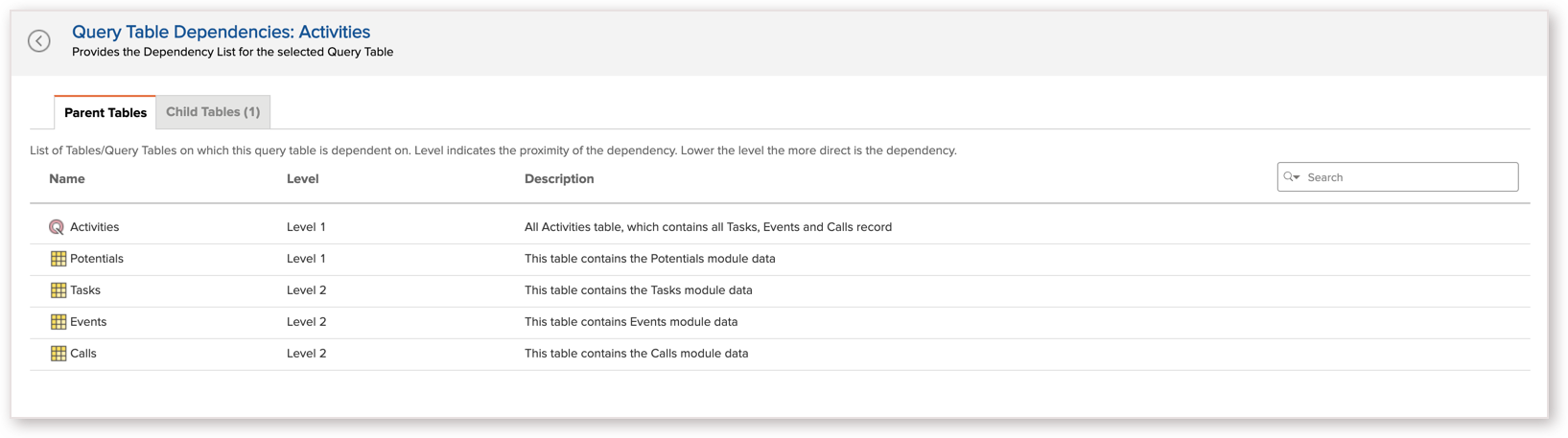This screenshot has height=438, width=1568.
Task: Open the Activities row name
Action: coord(94,227)
